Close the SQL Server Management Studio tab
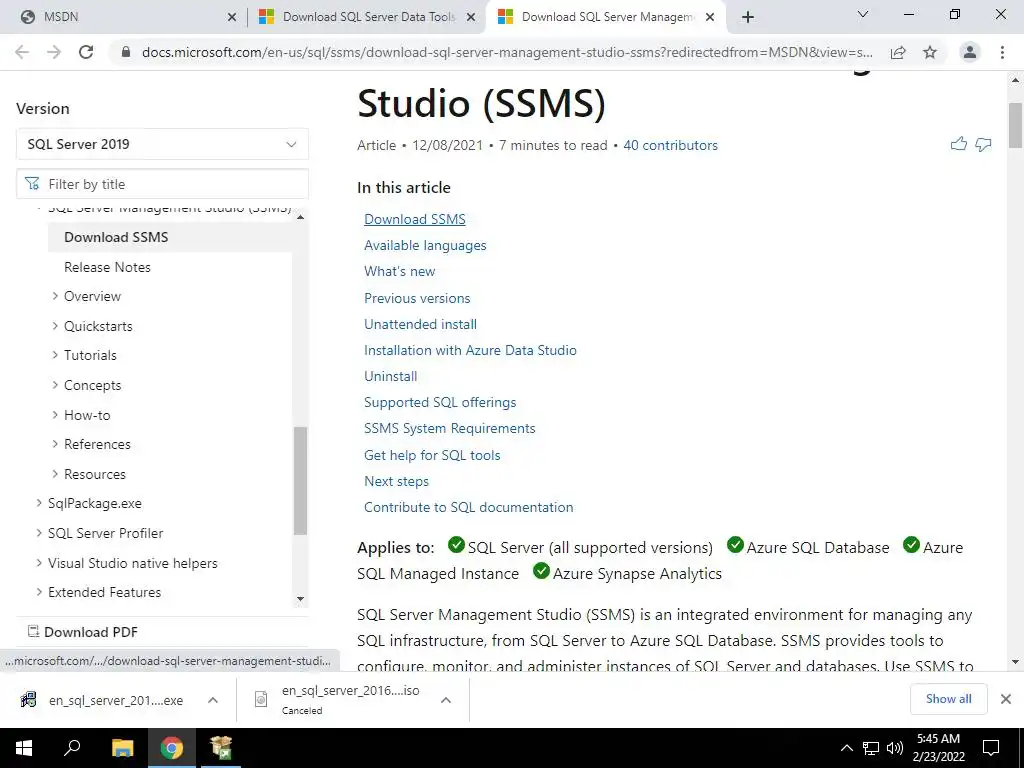 pos(710,18)
